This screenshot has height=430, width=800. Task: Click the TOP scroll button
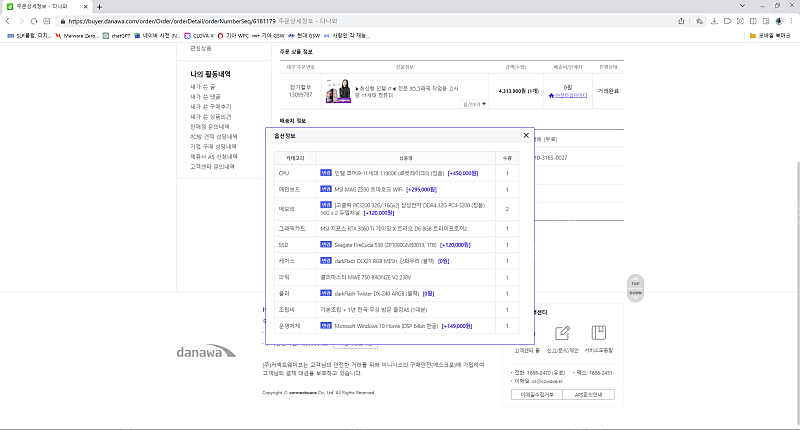point(635,282)
